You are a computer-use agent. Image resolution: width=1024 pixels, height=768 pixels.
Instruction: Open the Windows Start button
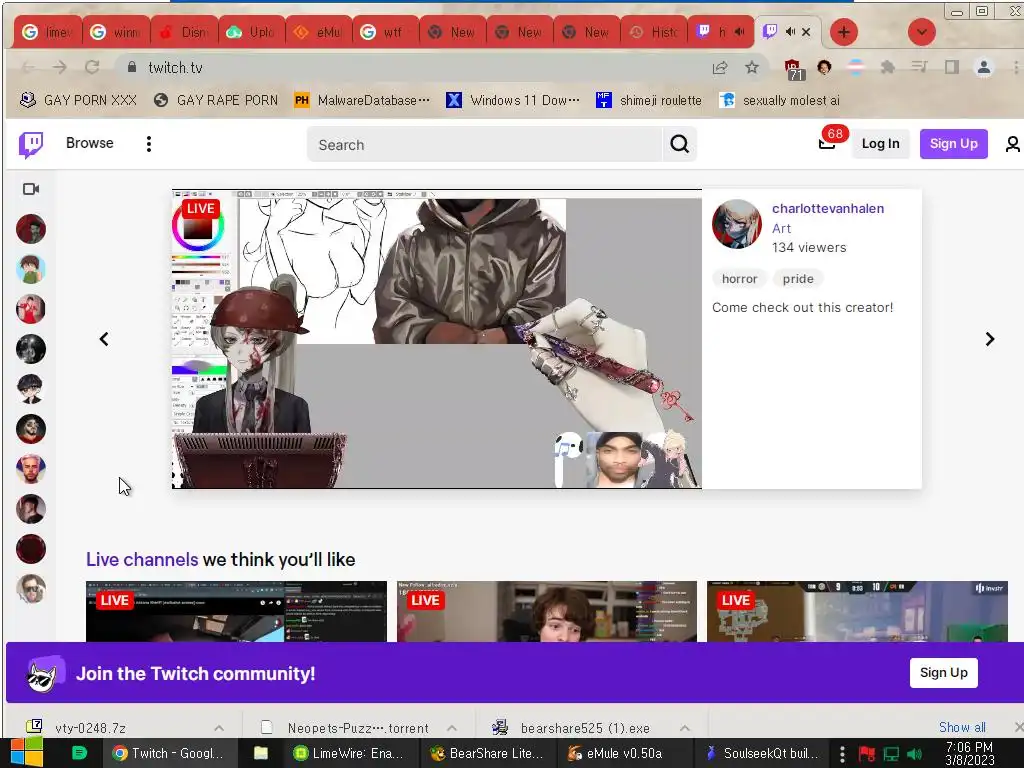pos(27,753)
